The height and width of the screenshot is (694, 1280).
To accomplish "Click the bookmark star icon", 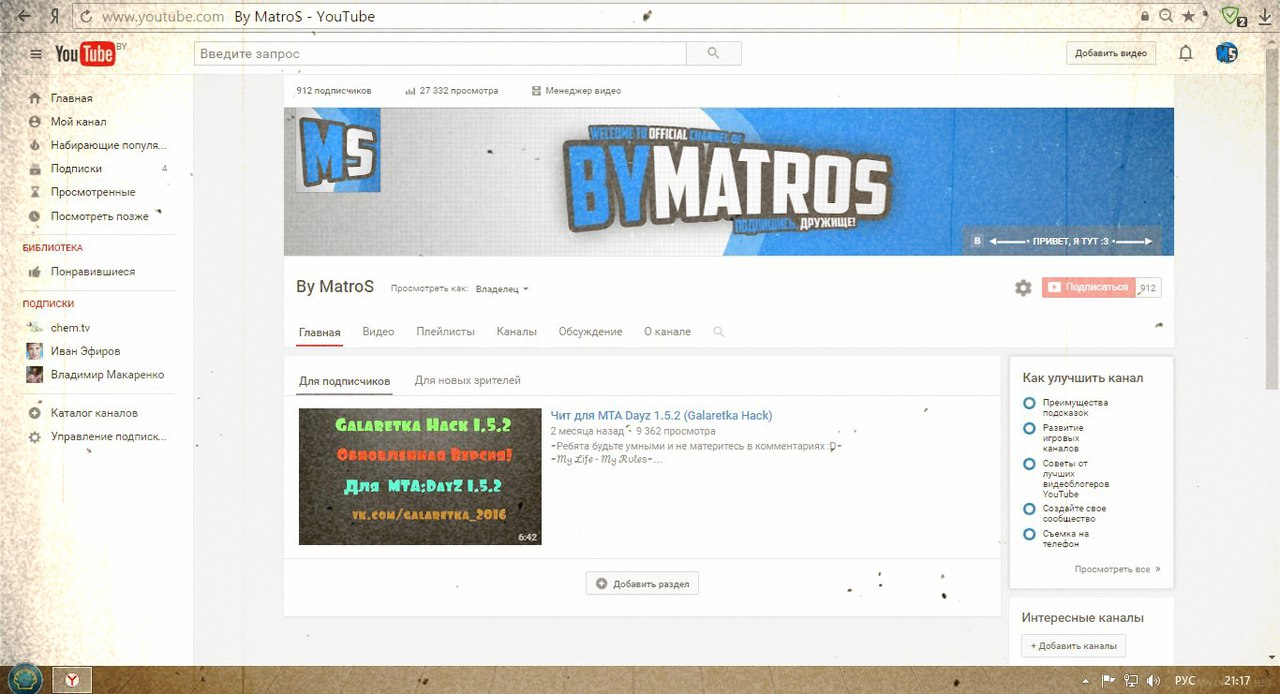I will (1188, 16).
